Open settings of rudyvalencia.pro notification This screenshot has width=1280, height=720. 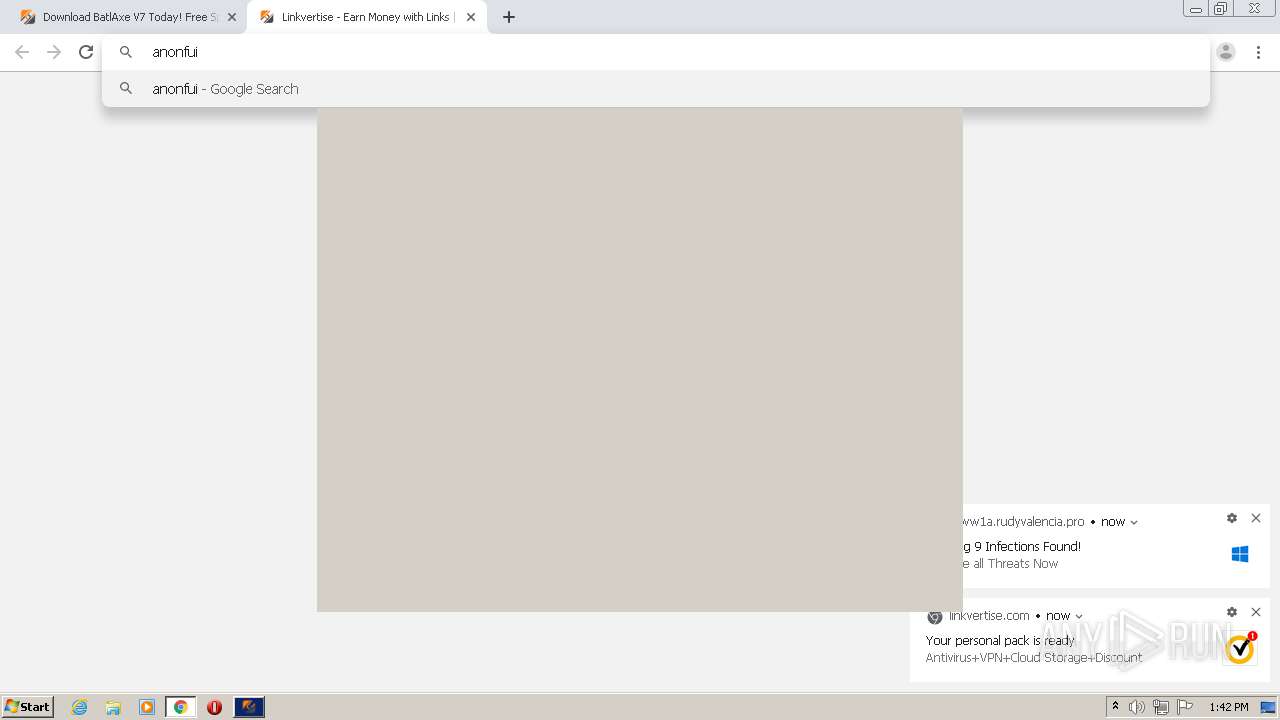[1232, 518]
